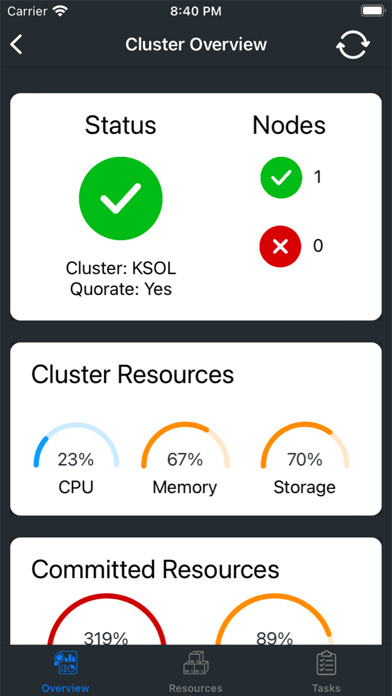Open the Resources tab
392x696 pixels.
[196, 671]
